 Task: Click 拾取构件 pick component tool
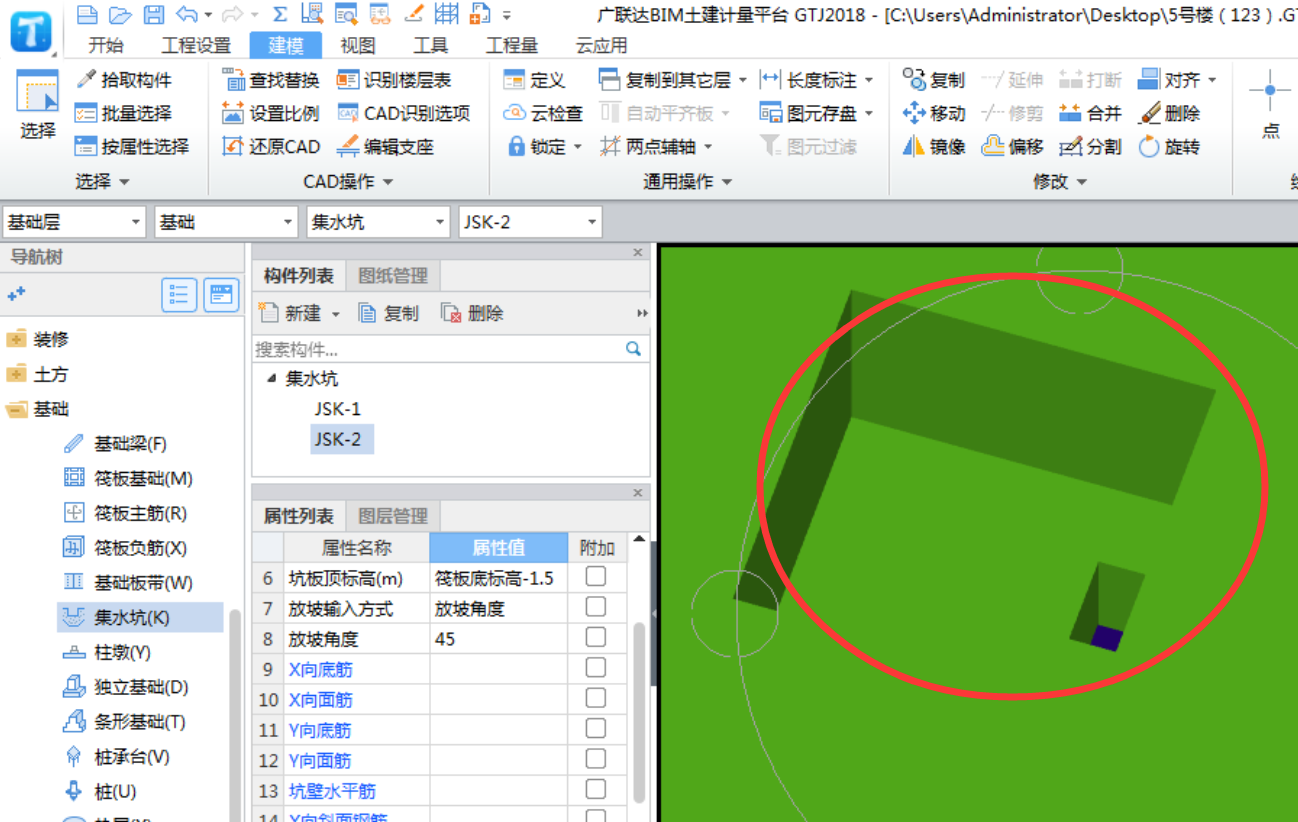124,80
